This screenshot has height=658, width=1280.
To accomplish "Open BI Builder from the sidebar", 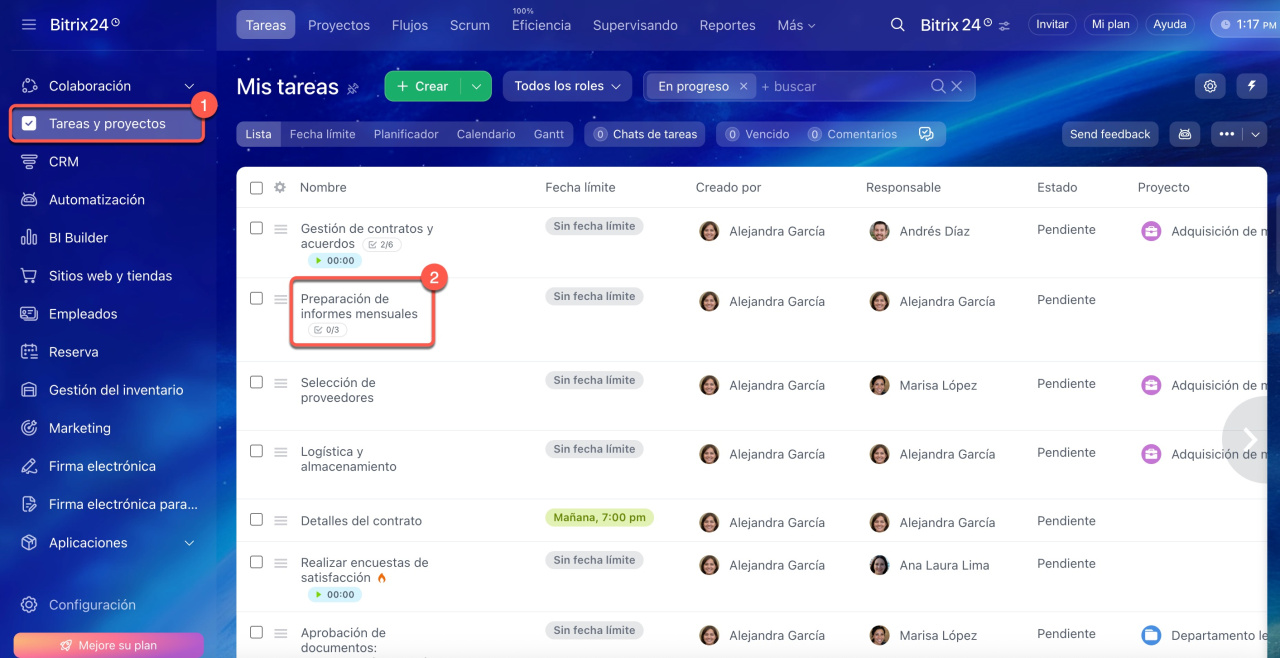I will 78,238.
